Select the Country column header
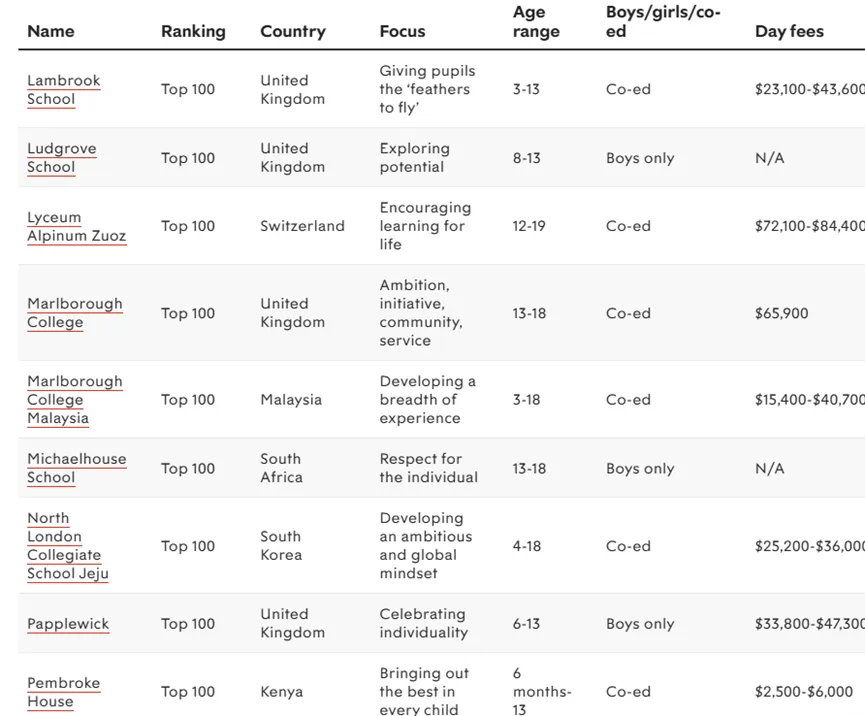Viewport: 865px width, 716px height. click(293, 32)
